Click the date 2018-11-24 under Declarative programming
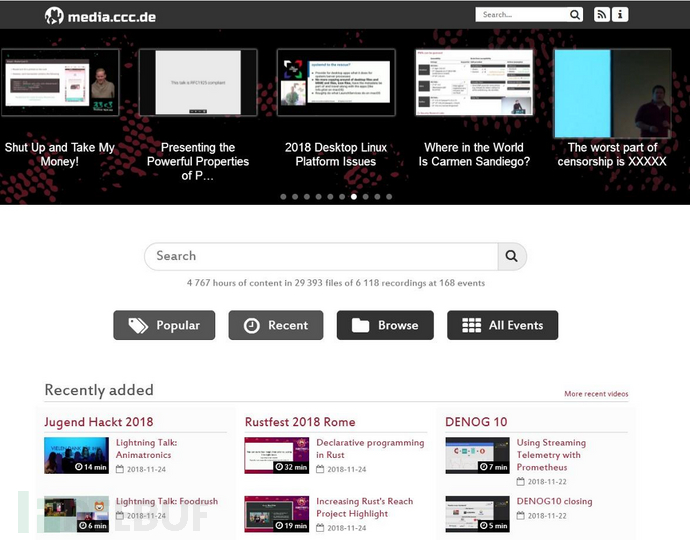The height and width of the screenshot is (540, 690). click(346, 470)
